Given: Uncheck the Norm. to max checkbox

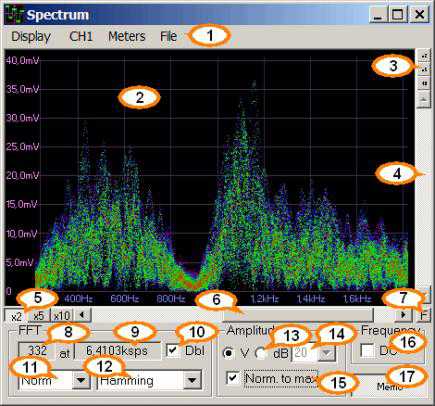Looking at the screenshot, I should [x=232, y=378].
